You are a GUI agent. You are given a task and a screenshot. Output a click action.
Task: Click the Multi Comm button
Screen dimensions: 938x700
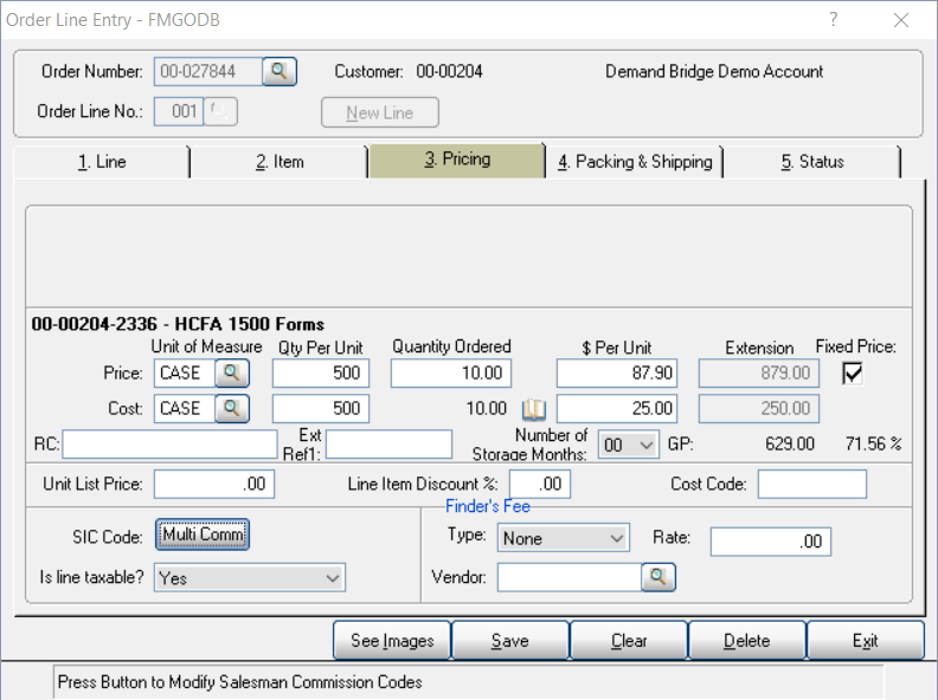point(203,534)
